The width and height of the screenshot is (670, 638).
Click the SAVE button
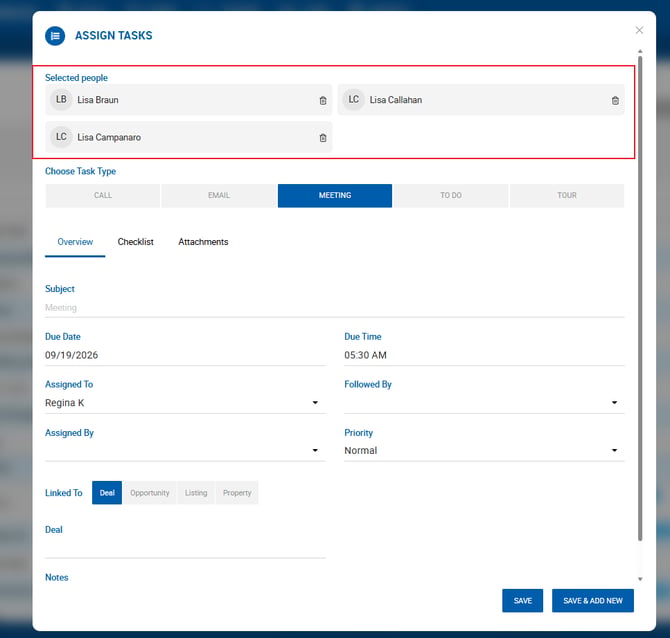click(522, 601)
